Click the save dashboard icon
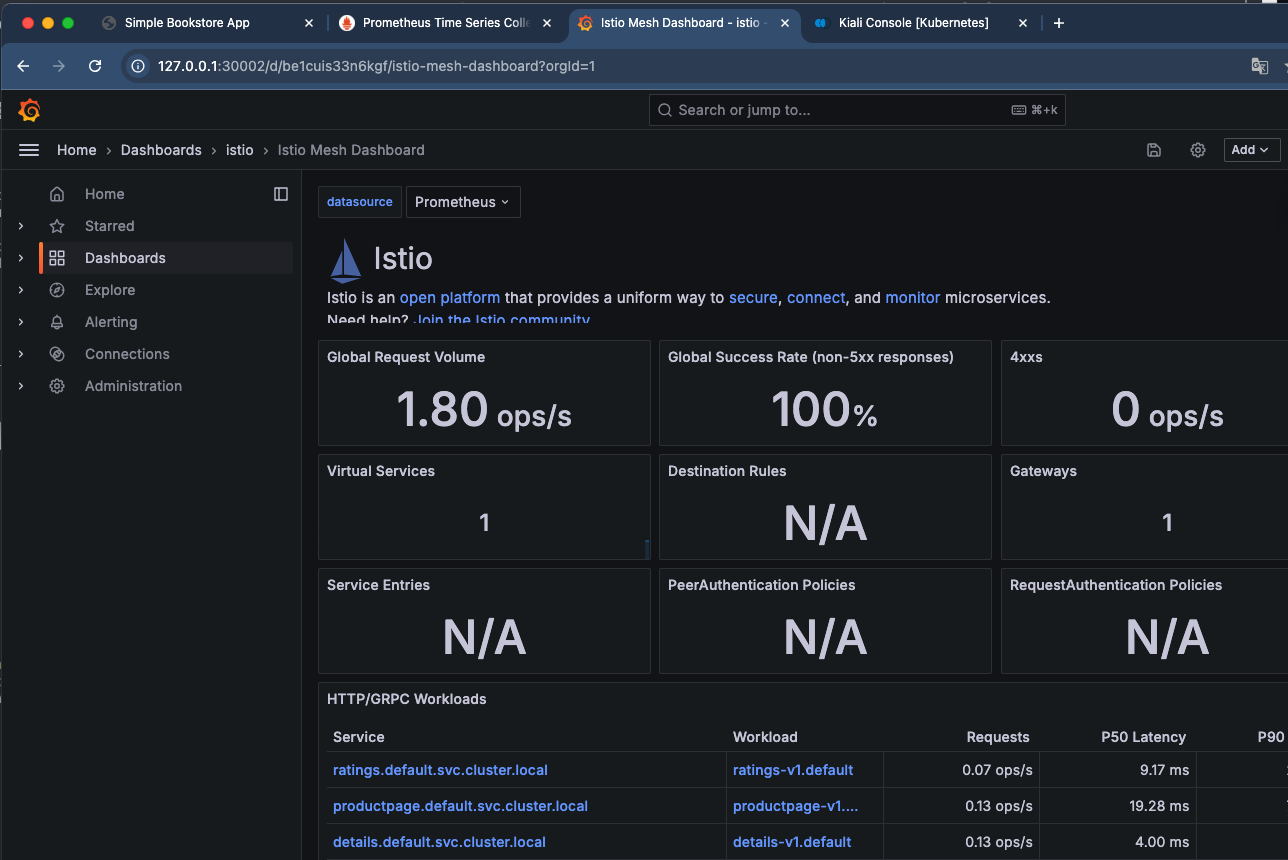 1154,150
